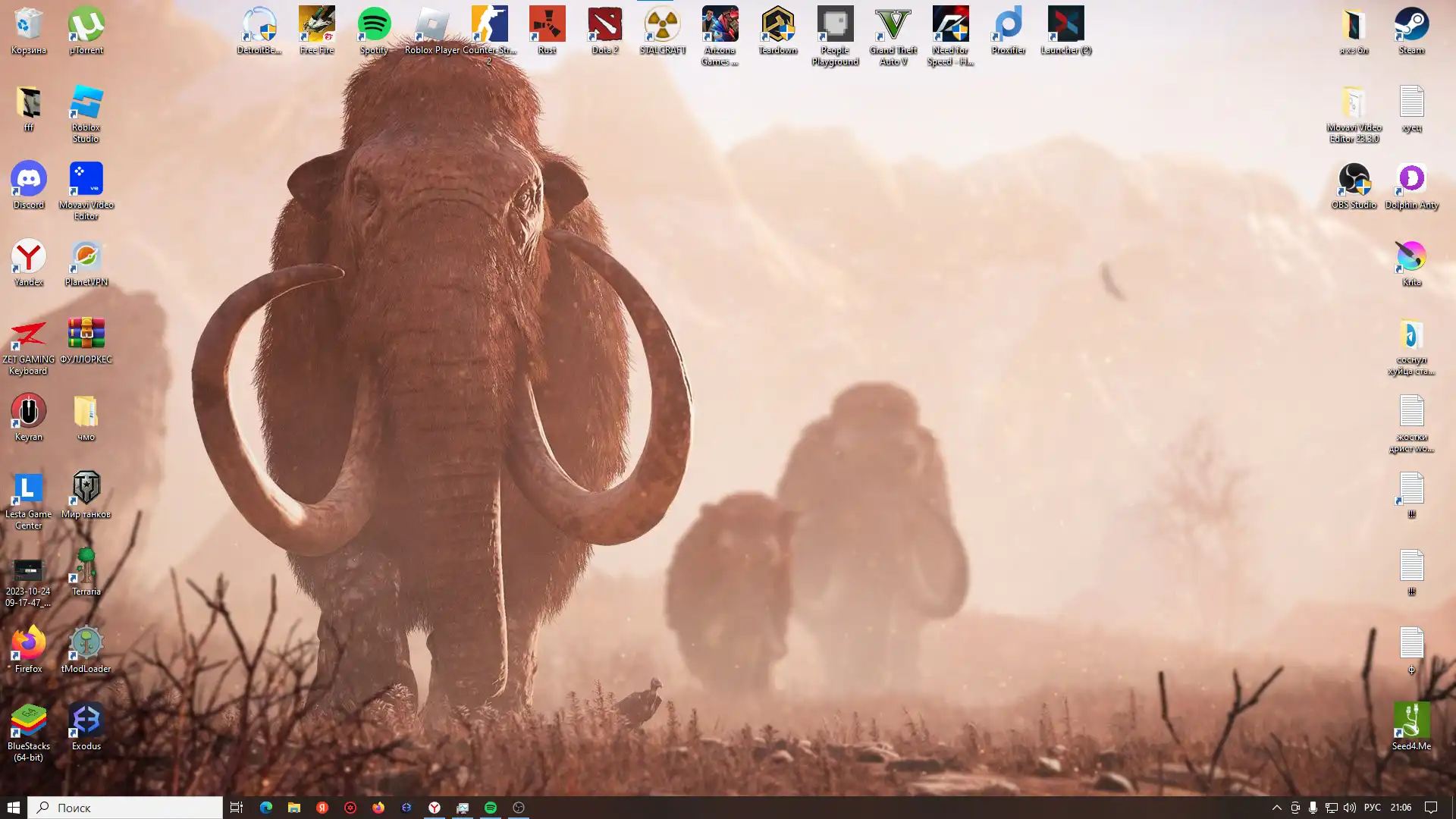Open the notification center
Image resolution: width=1456 pixels, height=819 pixels.
[1431, 808]
